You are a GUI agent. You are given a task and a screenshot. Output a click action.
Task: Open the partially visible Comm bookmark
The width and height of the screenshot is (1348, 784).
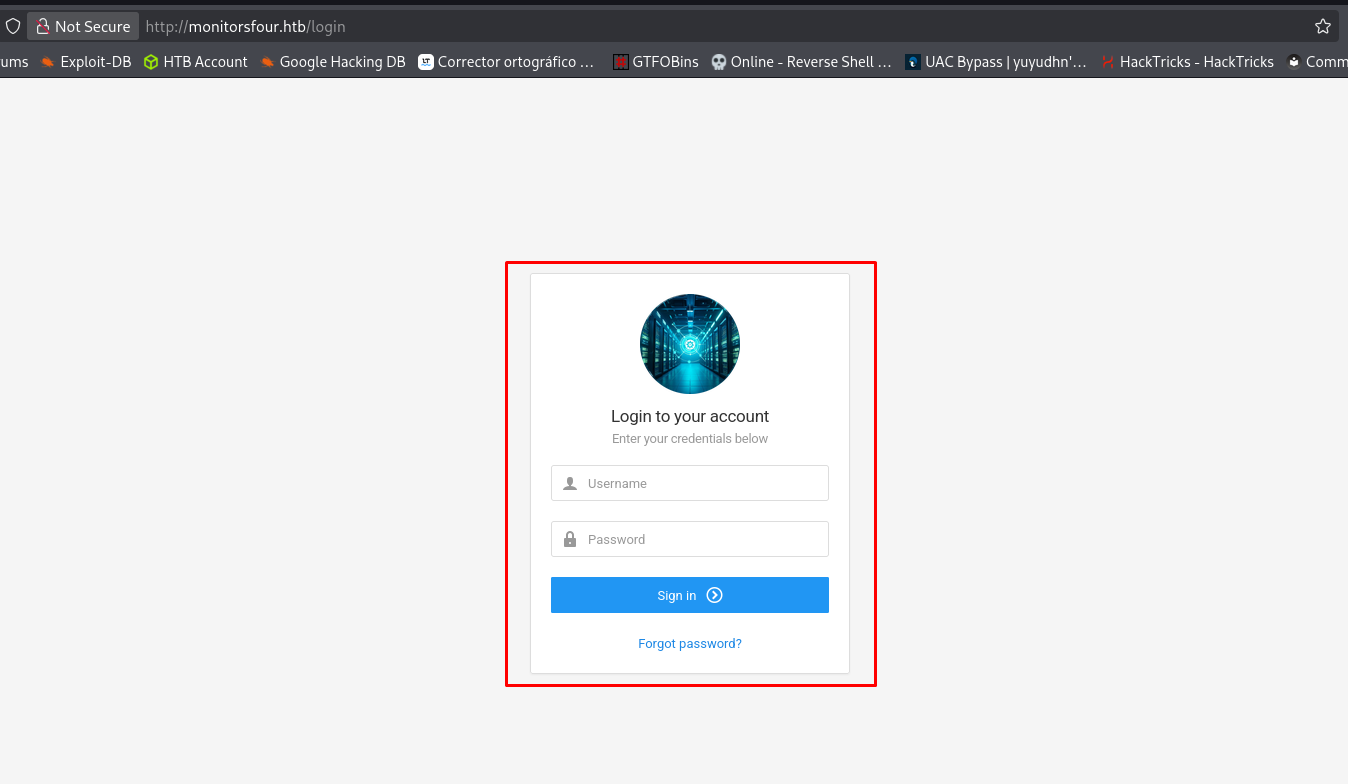[1318, 62]
